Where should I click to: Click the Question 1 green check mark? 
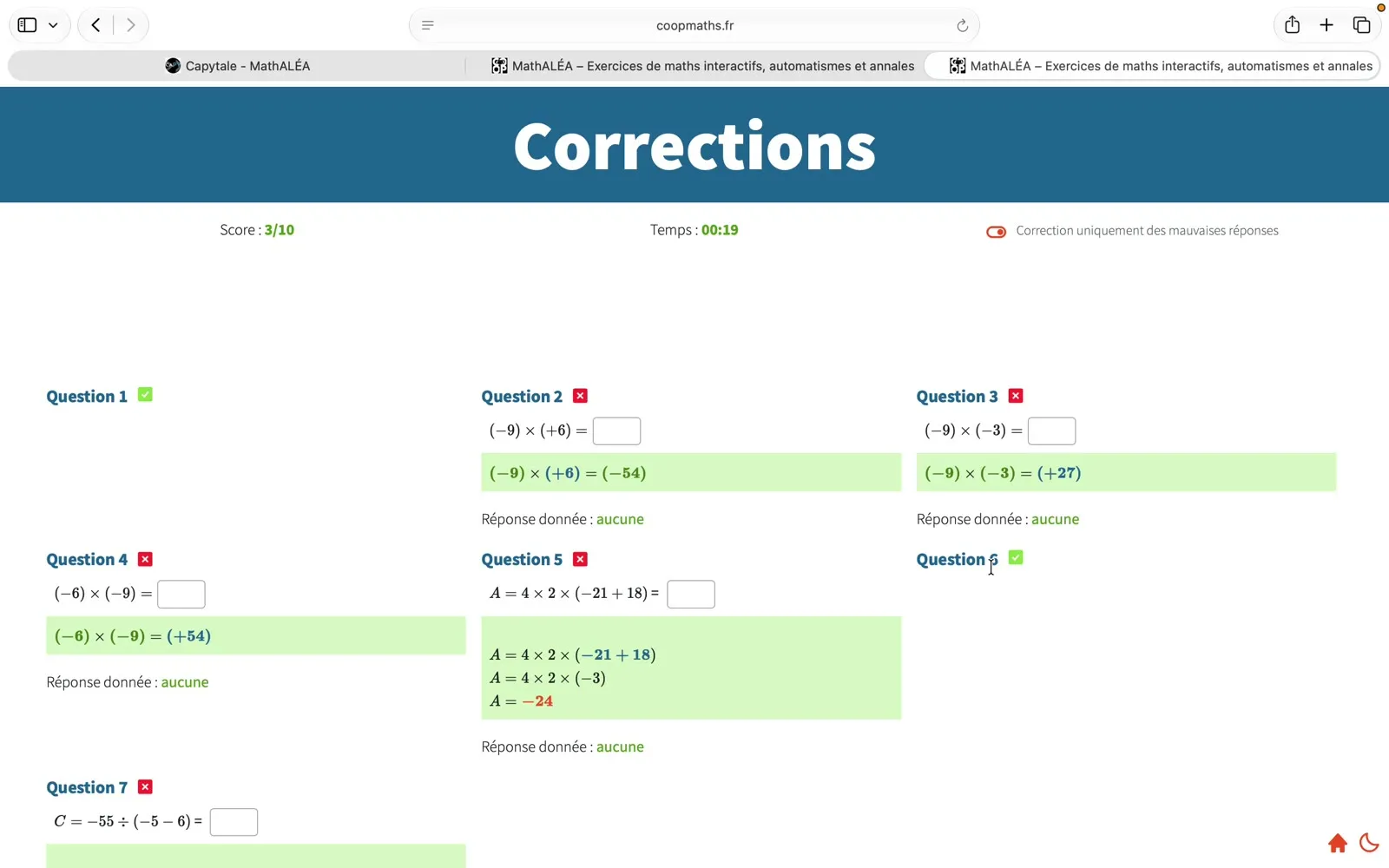145,395
